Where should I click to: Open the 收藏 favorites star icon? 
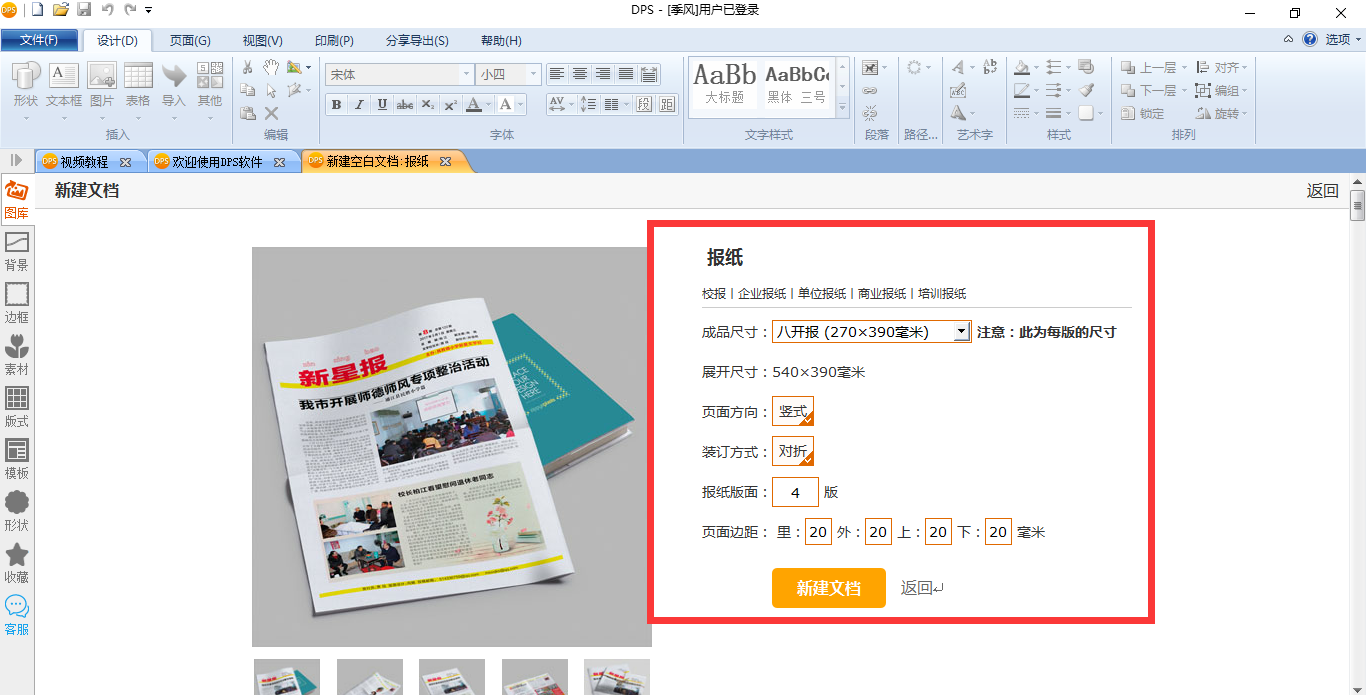pos(17,562)
